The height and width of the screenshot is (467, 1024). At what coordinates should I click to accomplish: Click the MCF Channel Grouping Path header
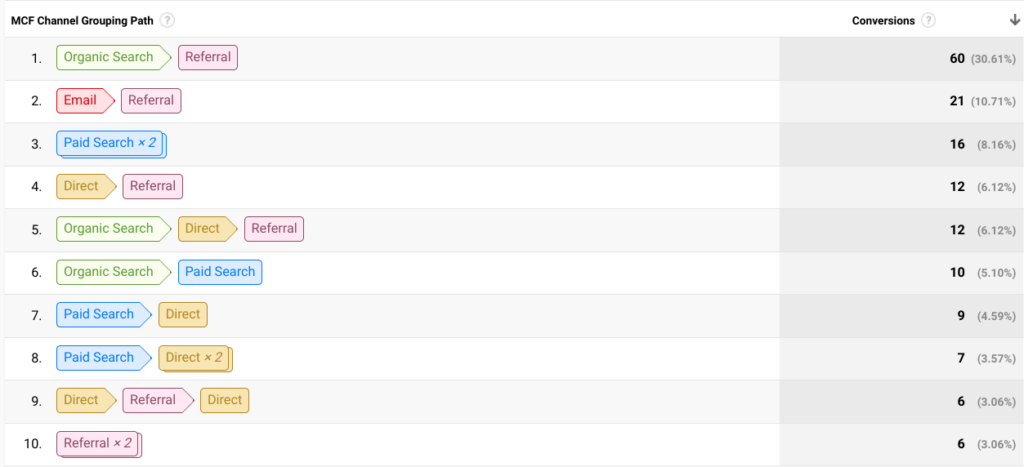click(x=82, y=20)
